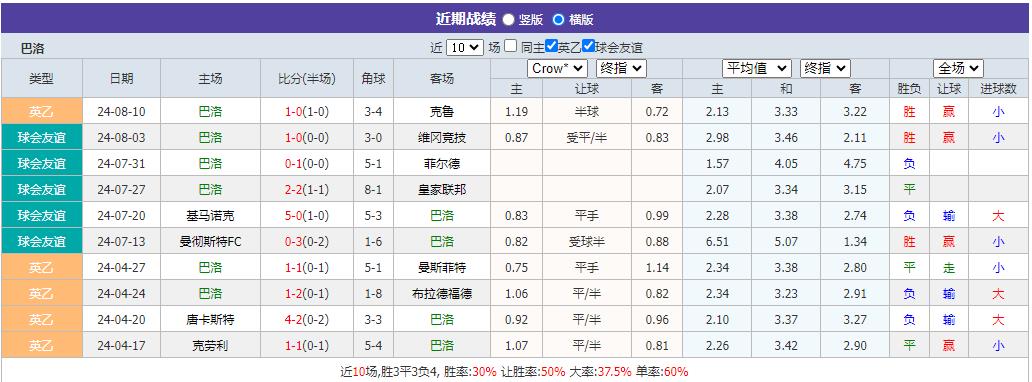The width and height of the screenshot is (1032, 382).
Task: Click the 大 goals result in 基马诺克 row
Action: pos(998,215)
